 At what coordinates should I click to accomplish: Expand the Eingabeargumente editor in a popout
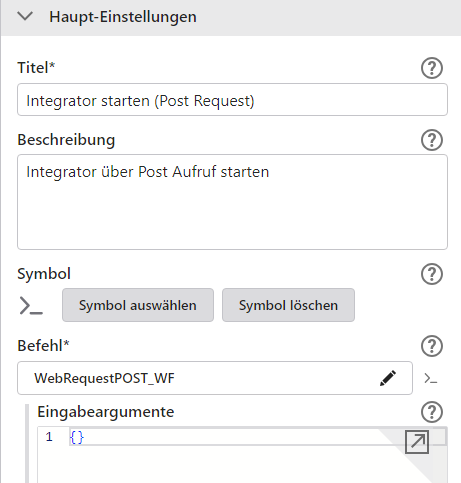(x=417, y=442)
